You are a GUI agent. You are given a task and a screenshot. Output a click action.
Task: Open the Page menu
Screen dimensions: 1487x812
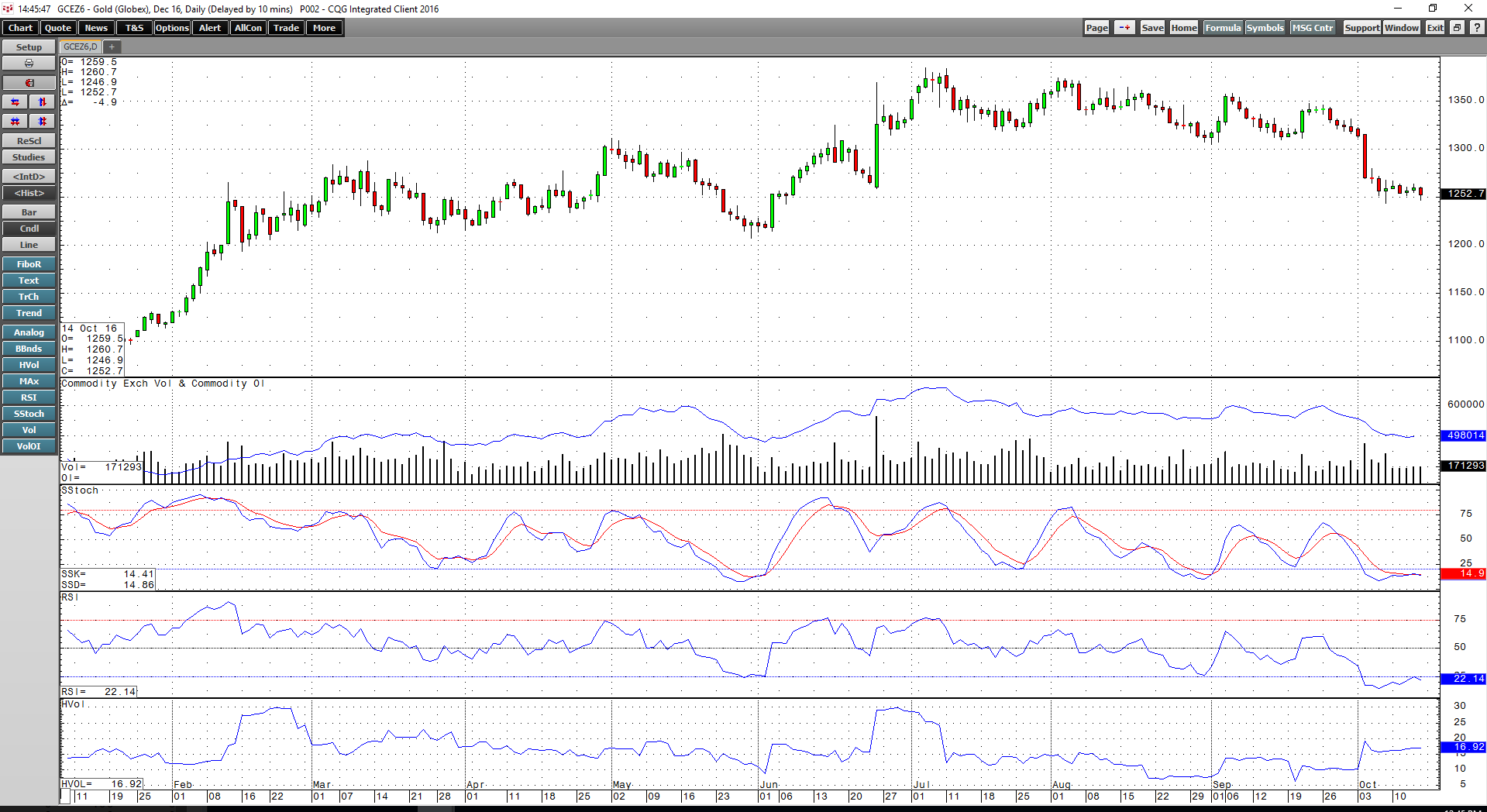coord(1096,28)
